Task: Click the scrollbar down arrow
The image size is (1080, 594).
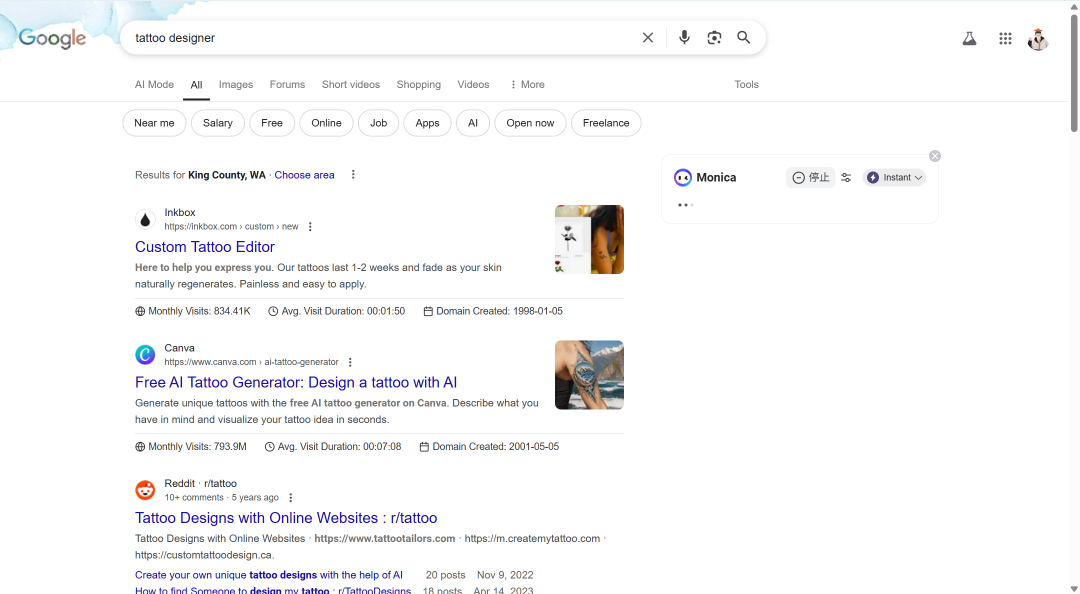Action: tap(1074, 588)
